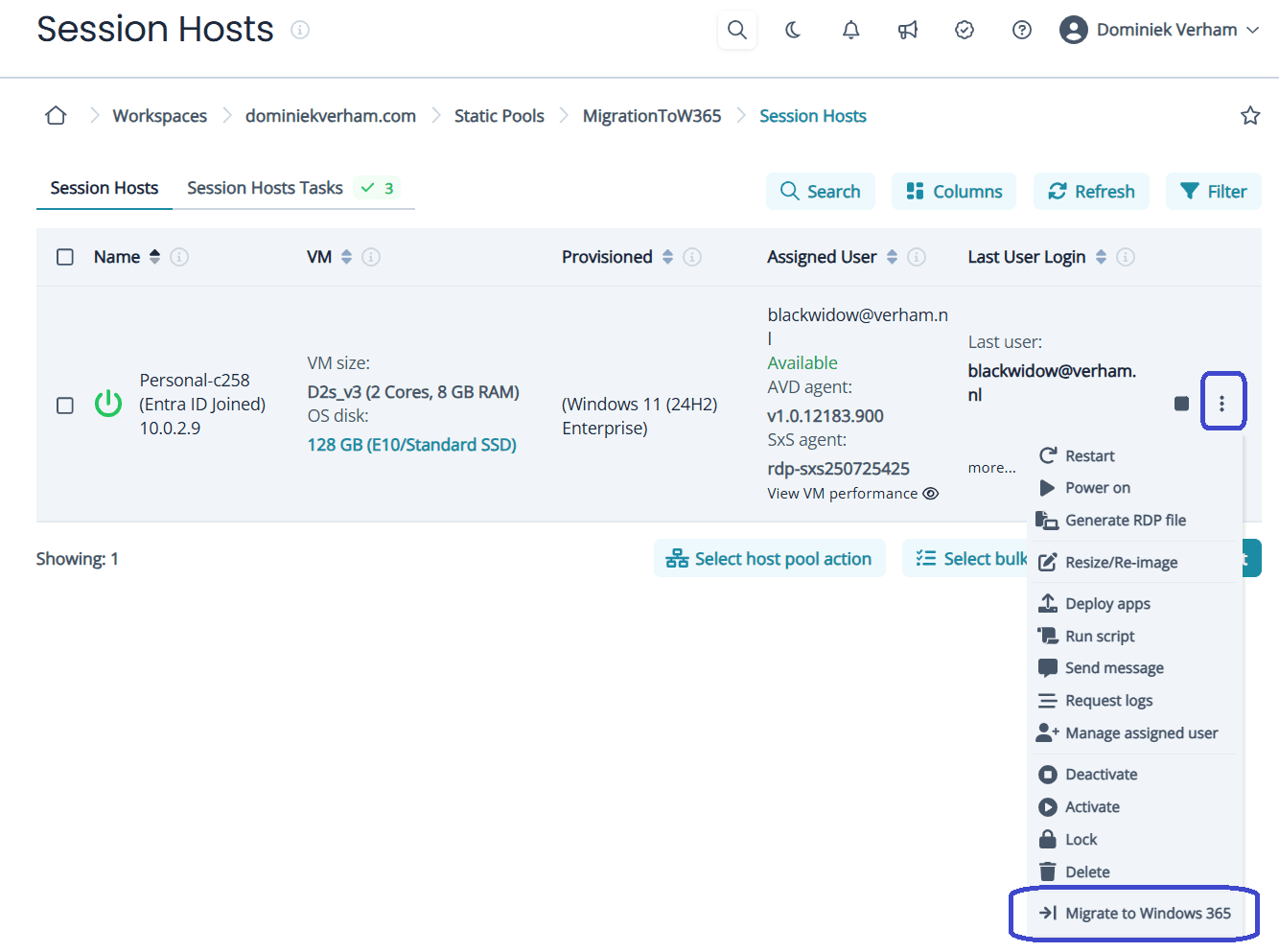Select the Personal-c258 row checkbox
The width and height of the screenshot is (1279, 952).
tap(65, 406)
